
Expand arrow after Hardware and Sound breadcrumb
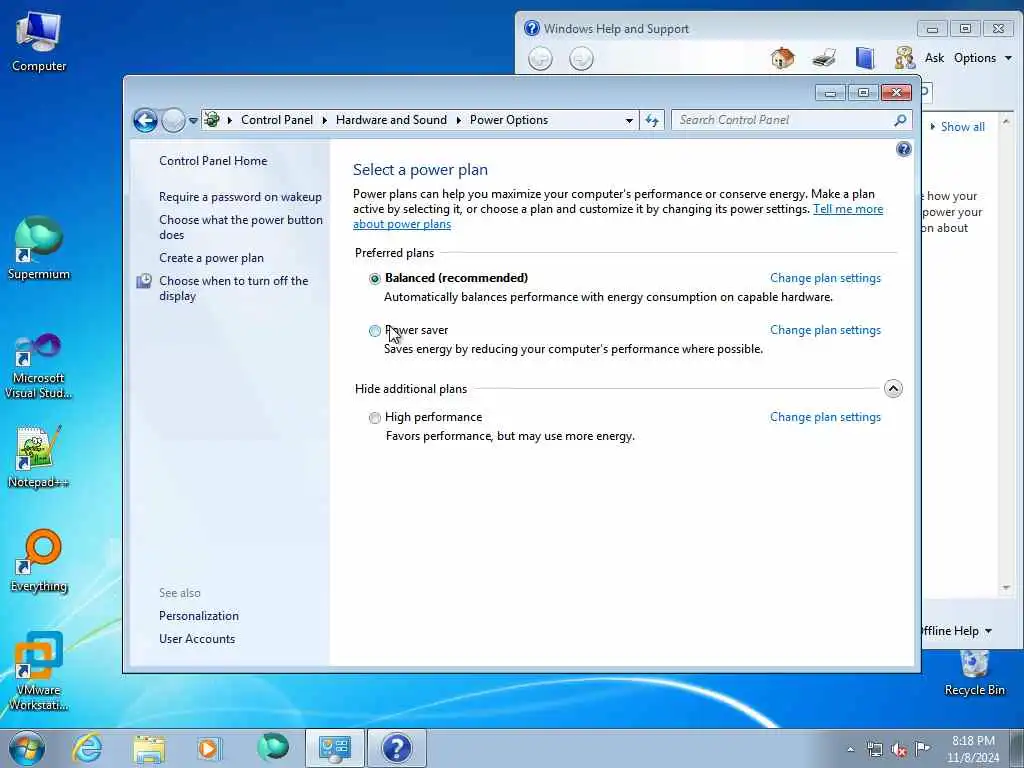pos(458,120)
